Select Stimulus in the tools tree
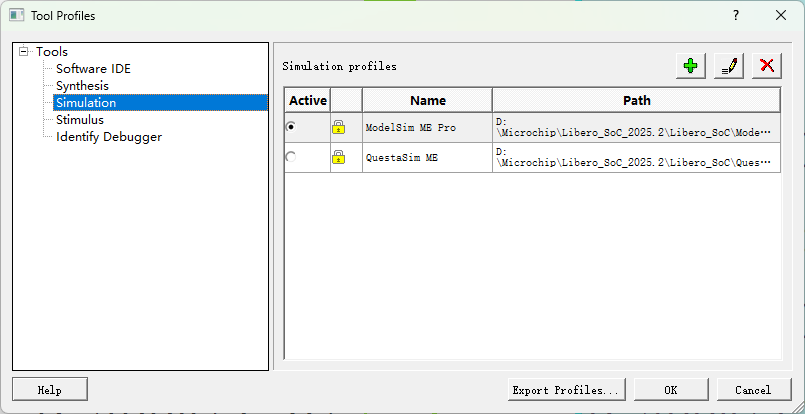The height and width of the screenshot is (414, 805). 80,120
